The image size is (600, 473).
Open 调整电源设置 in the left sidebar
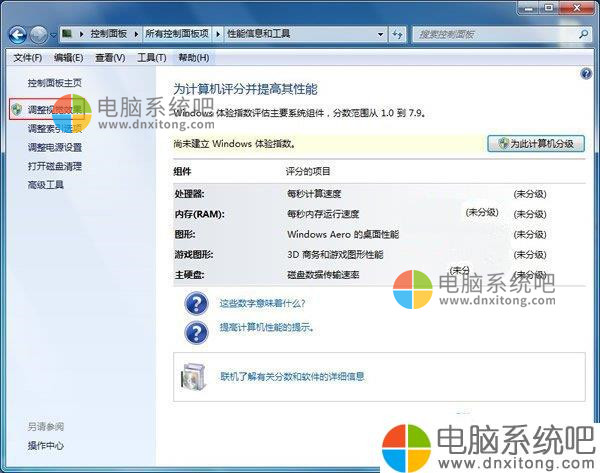55,147
